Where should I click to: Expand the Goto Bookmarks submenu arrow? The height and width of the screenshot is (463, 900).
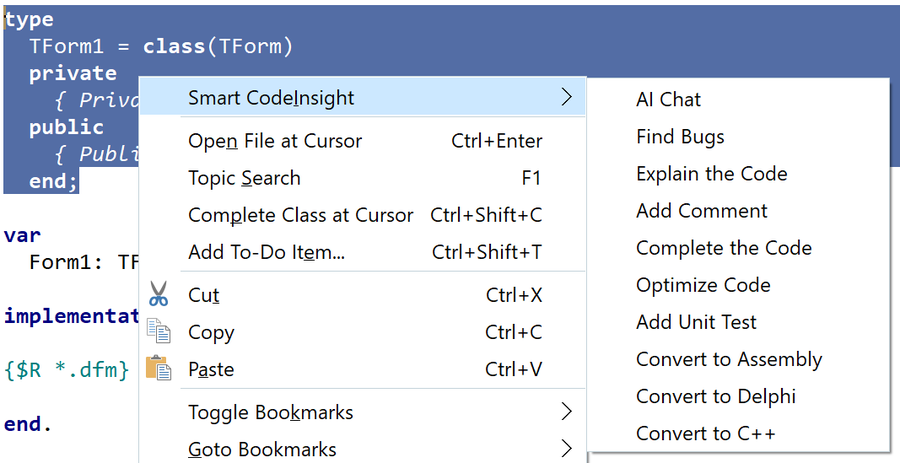(566, 449)
